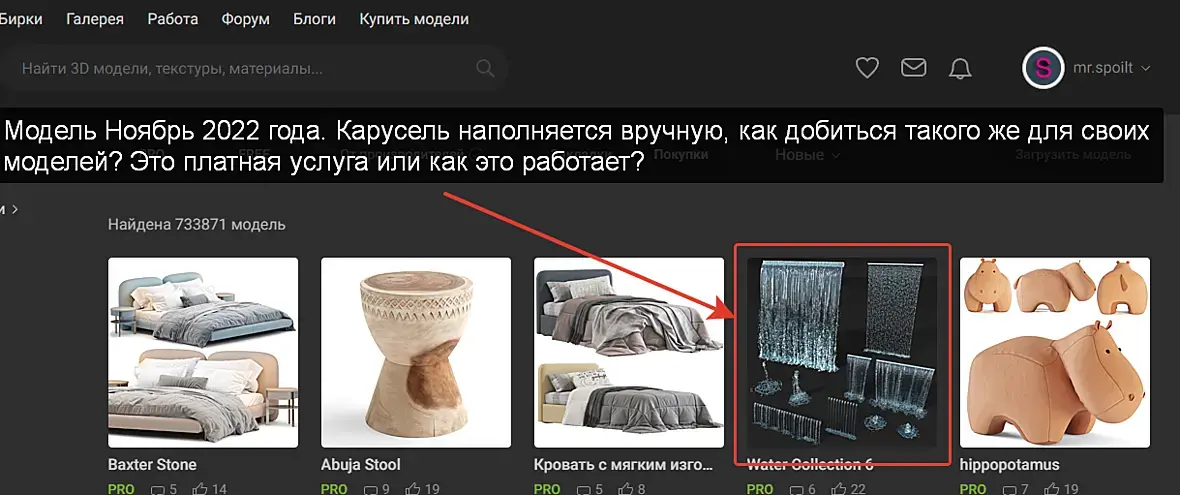Open the Water Collection 6 thumbnail
Viewport: 1180px width, 495px height.
point(842,353)
